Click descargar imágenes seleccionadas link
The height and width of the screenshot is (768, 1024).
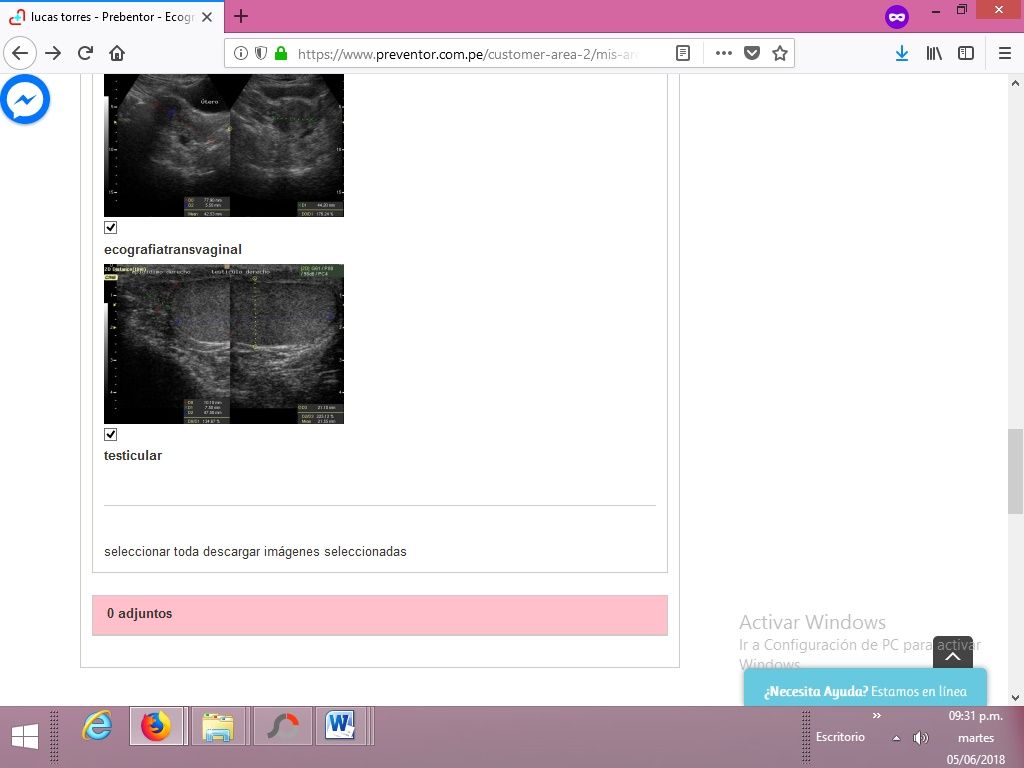tap(305, 552)
